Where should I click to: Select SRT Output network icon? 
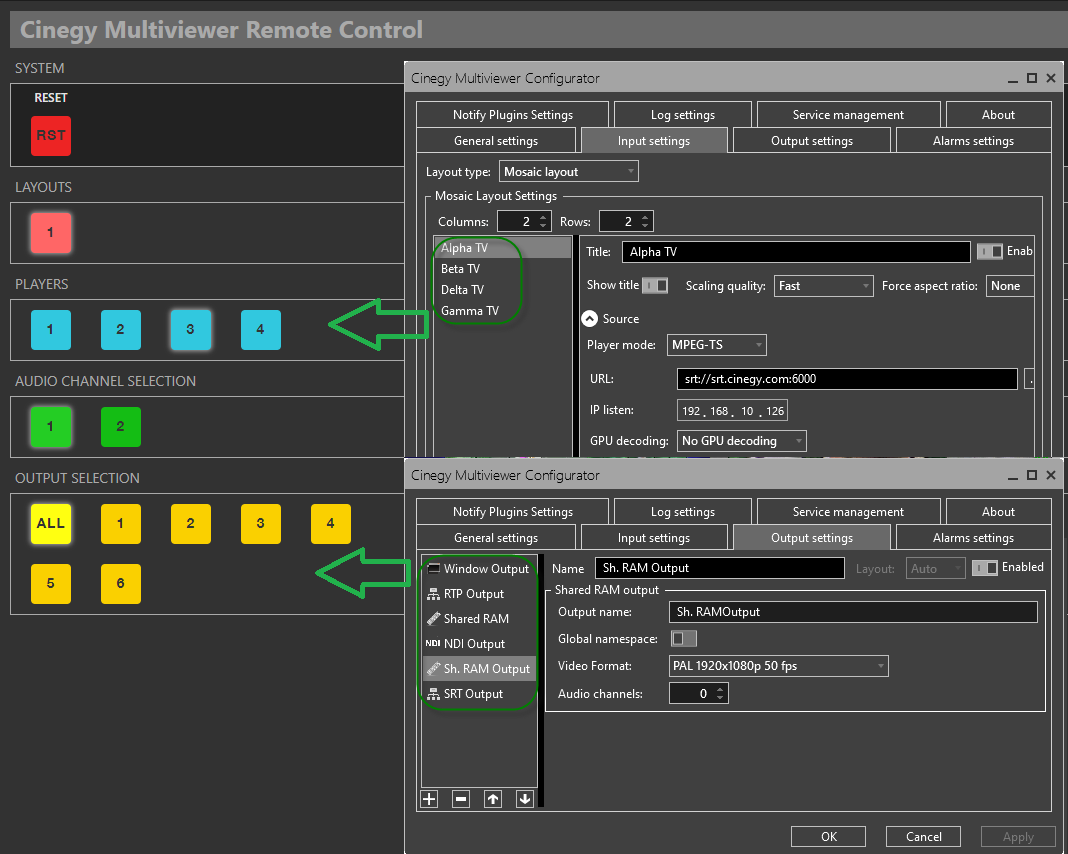pos(433,694)
